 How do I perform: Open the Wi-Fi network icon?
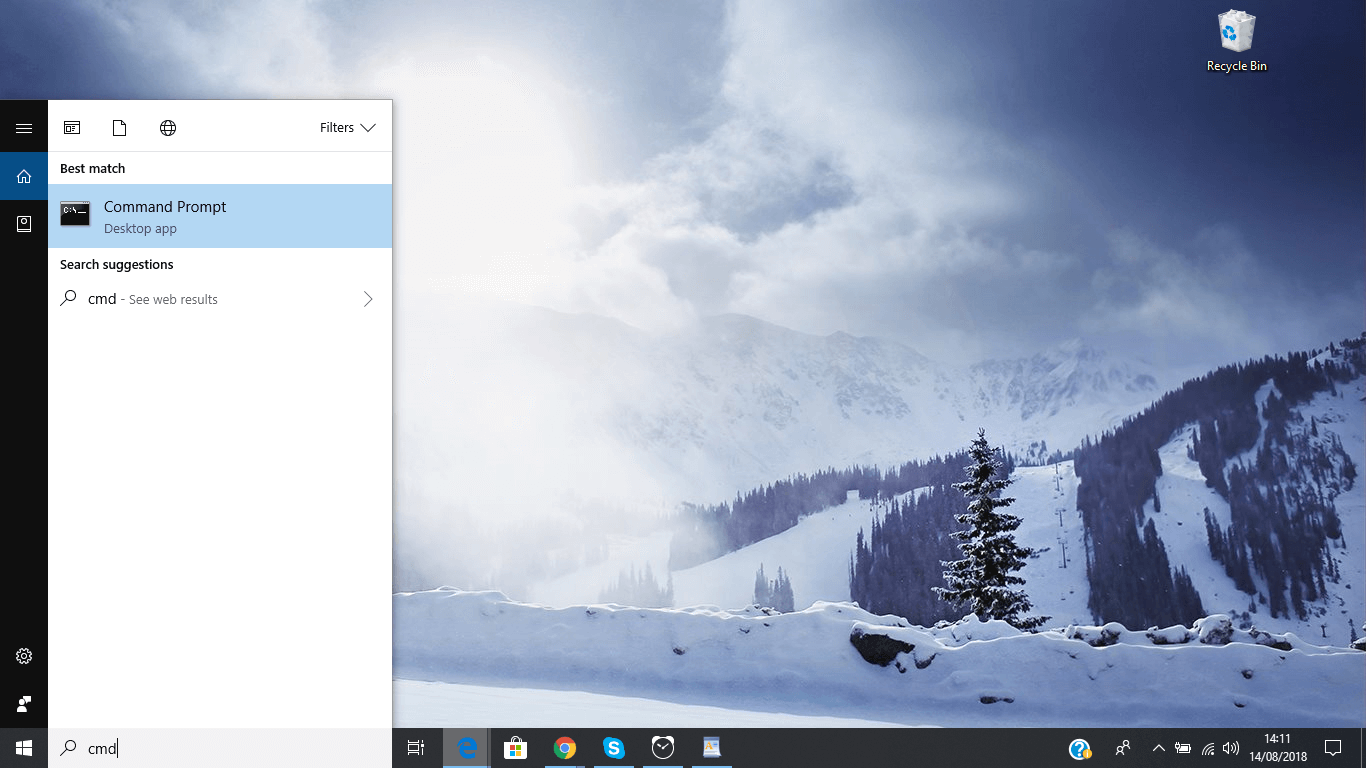pyautogui.click(x=1208, y=748)
